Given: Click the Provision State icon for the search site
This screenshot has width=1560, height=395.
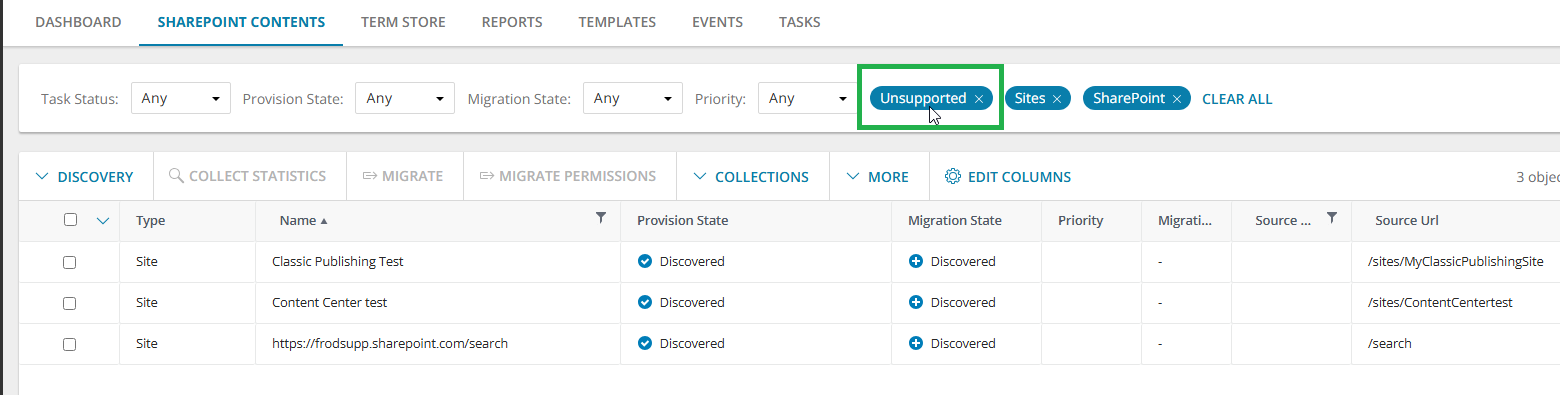Looking at the screenshot, I should pyautogui.click(x=645, y=343).
